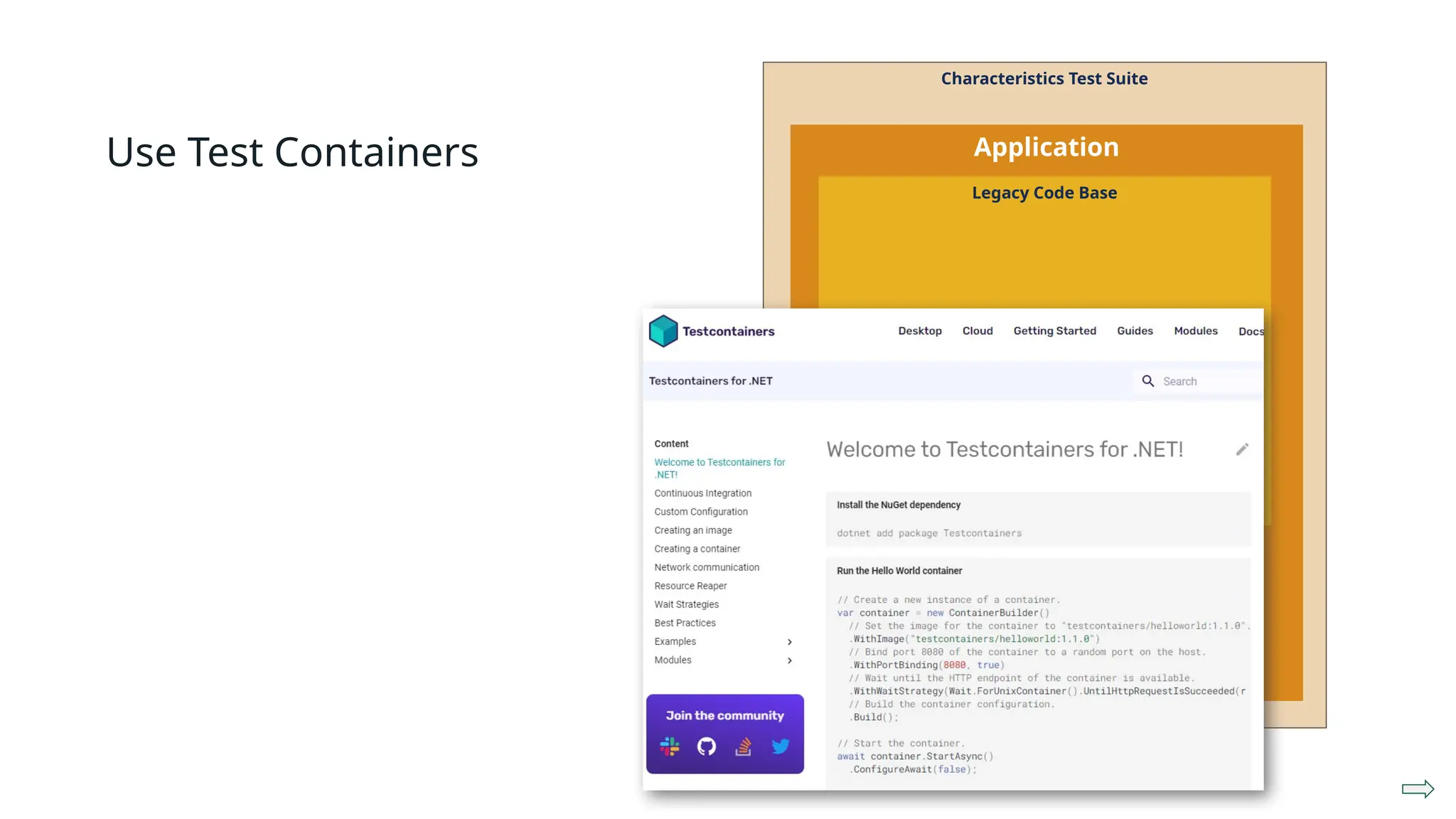
Task: Open the Guides nav item
Action: point(1135,331)
